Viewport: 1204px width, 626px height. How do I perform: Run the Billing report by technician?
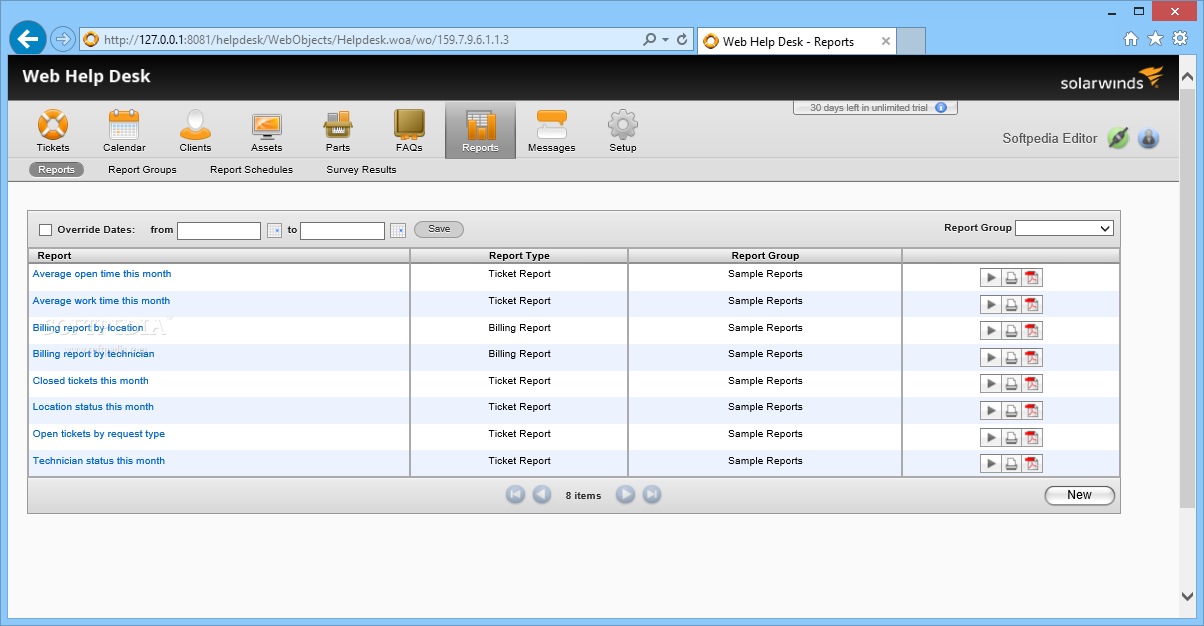pyautogui.click(x=991, y=357)
